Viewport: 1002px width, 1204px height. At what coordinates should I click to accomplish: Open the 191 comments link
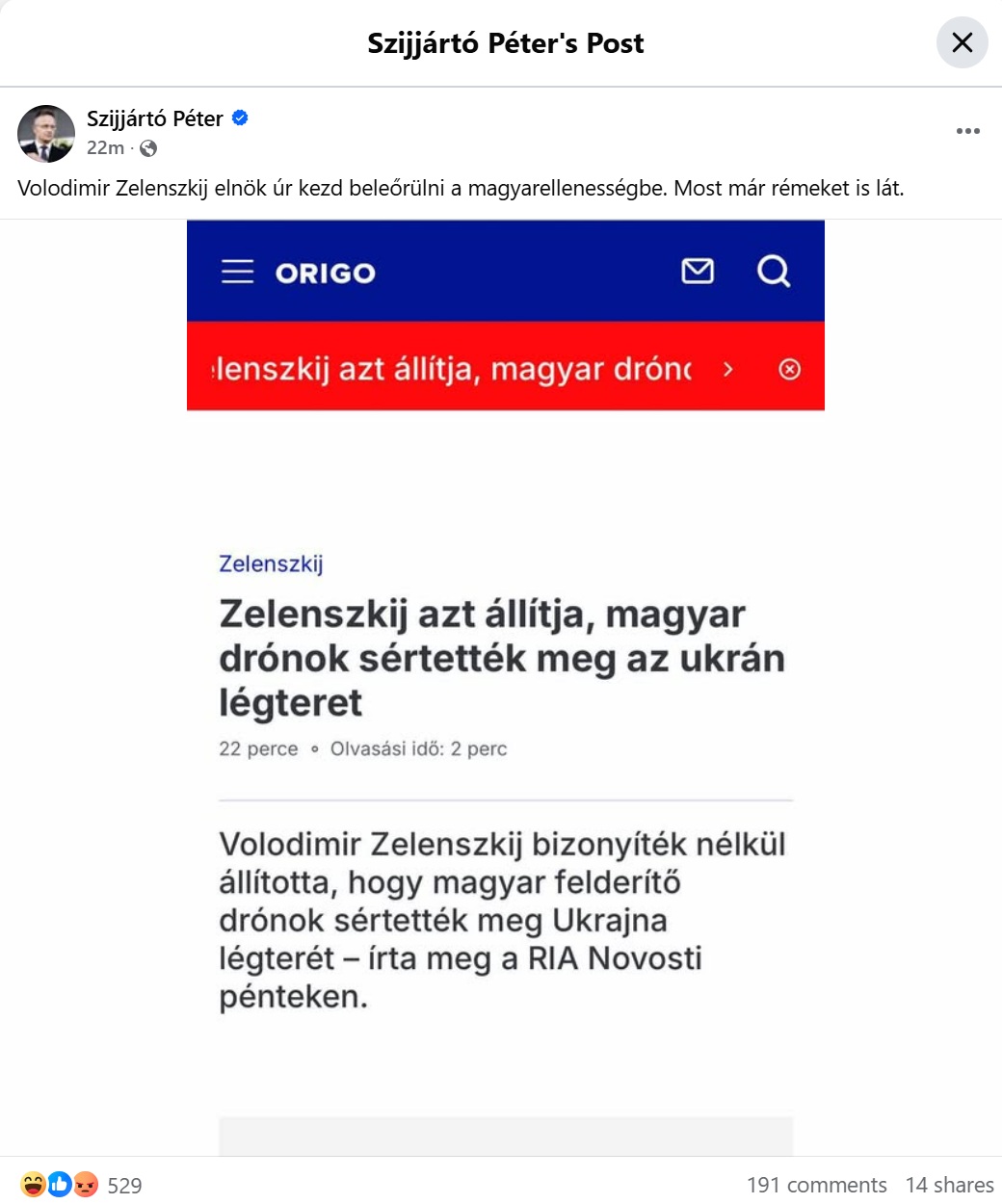click(816, 1185)
